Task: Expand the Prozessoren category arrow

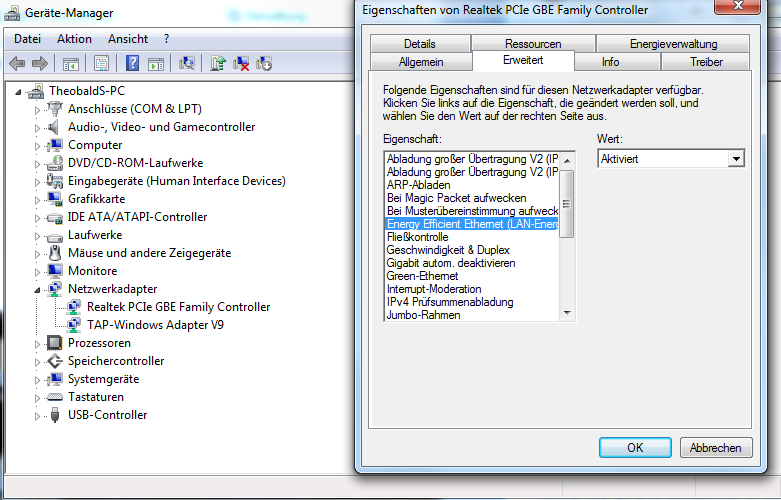Action: point(37,344)
